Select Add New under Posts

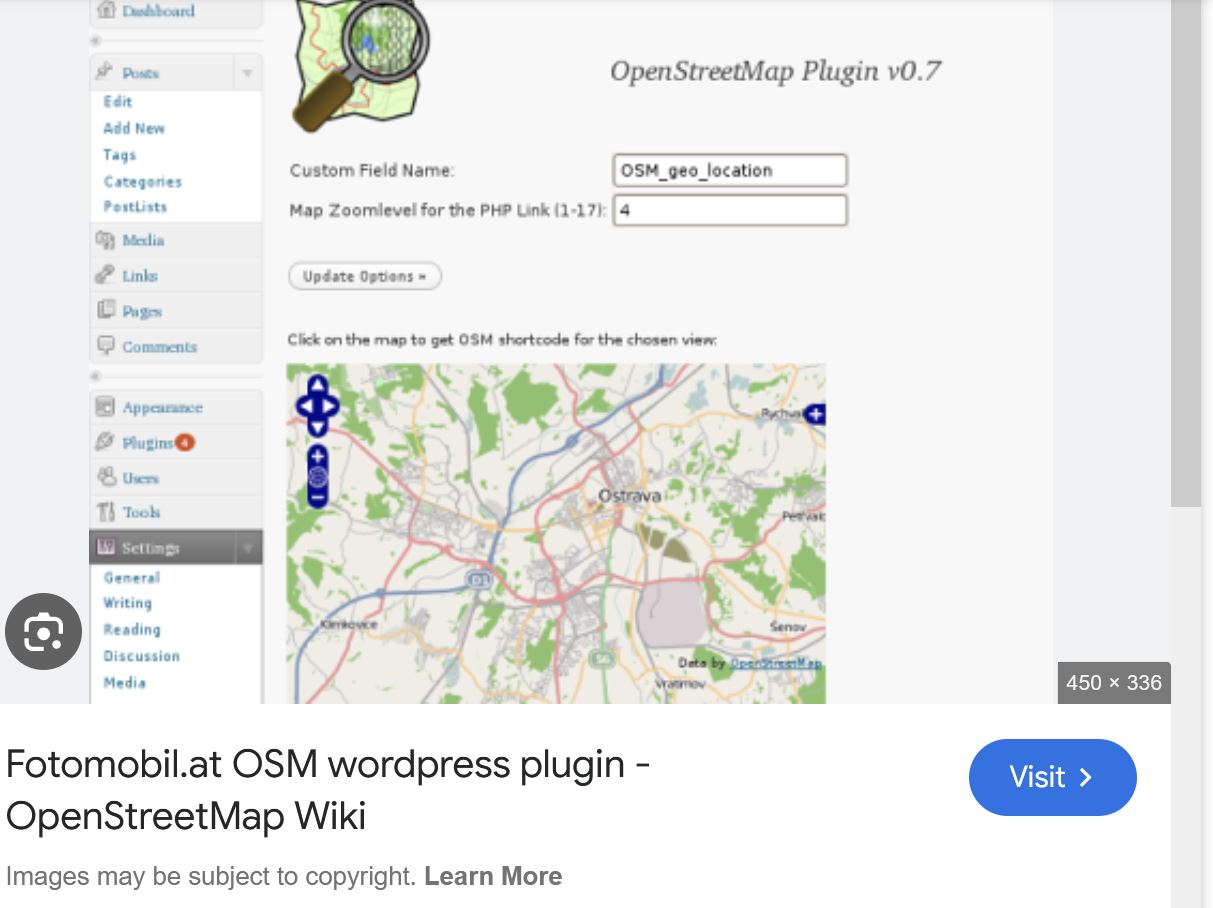[134, 128]
